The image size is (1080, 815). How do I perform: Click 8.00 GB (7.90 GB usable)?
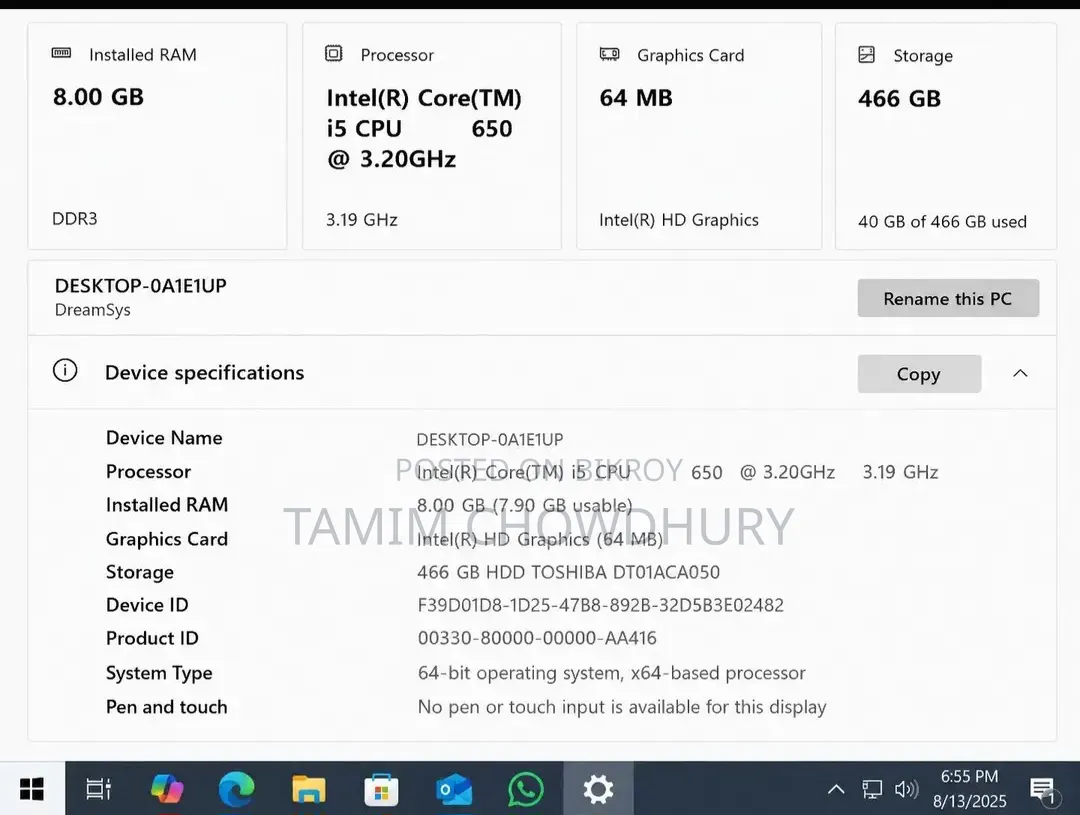pyautogui.click(x=525, y=506)
